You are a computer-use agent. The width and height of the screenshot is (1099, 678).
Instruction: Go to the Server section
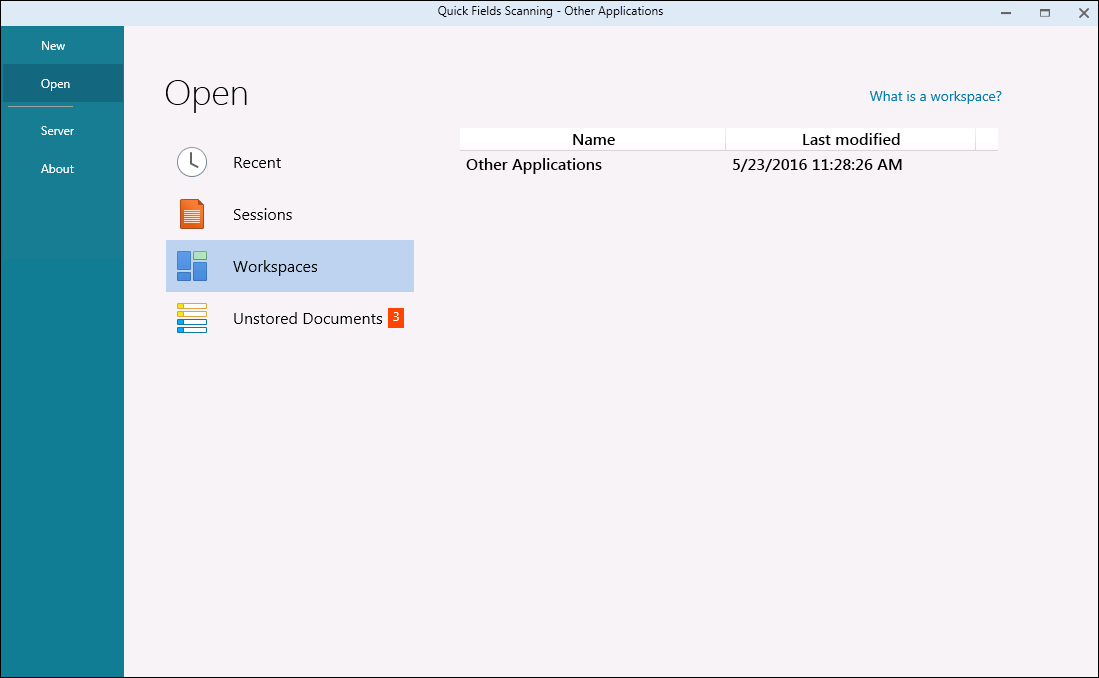(57, 131)
